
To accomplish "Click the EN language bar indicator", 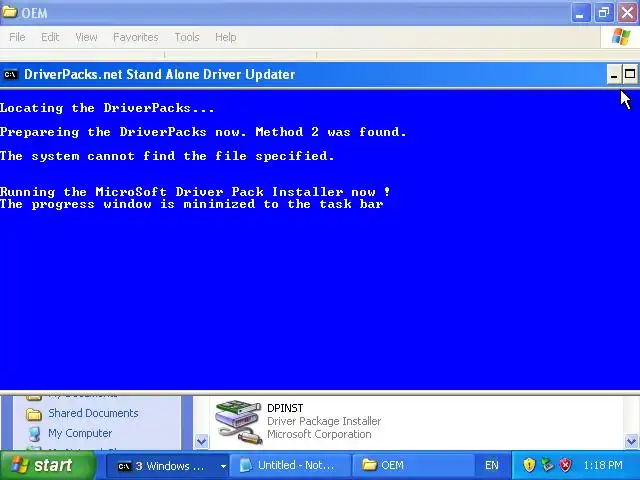I will pyautogui.click(x=491, y=465).
